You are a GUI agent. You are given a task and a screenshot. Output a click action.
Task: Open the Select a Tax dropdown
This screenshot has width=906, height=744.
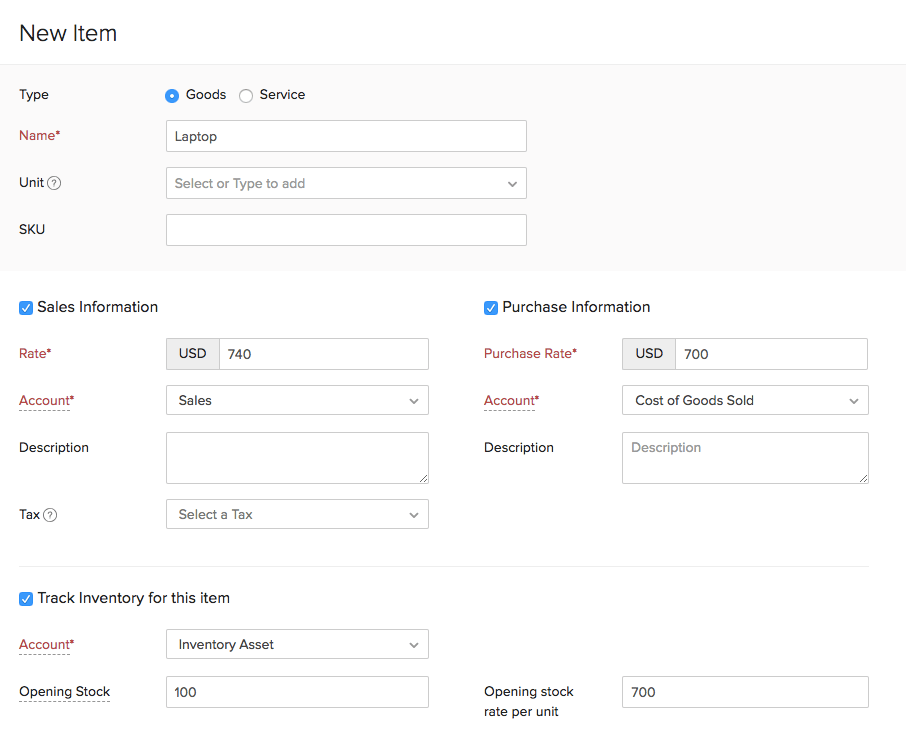point(297,514)
